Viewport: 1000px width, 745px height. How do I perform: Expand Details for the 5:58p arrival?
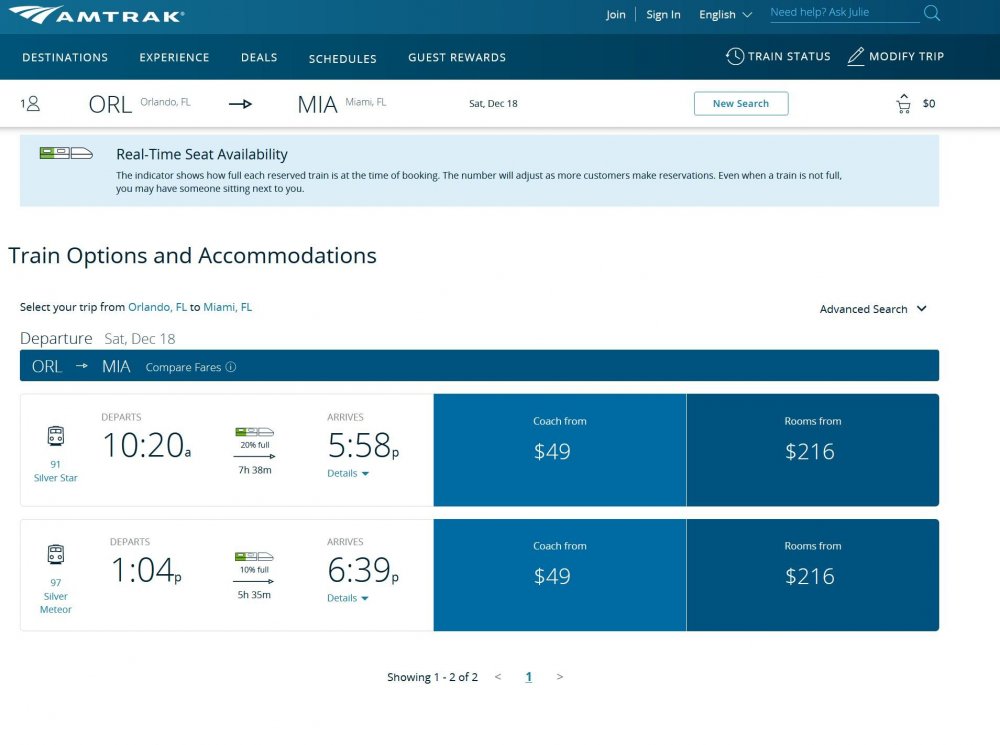348,473
